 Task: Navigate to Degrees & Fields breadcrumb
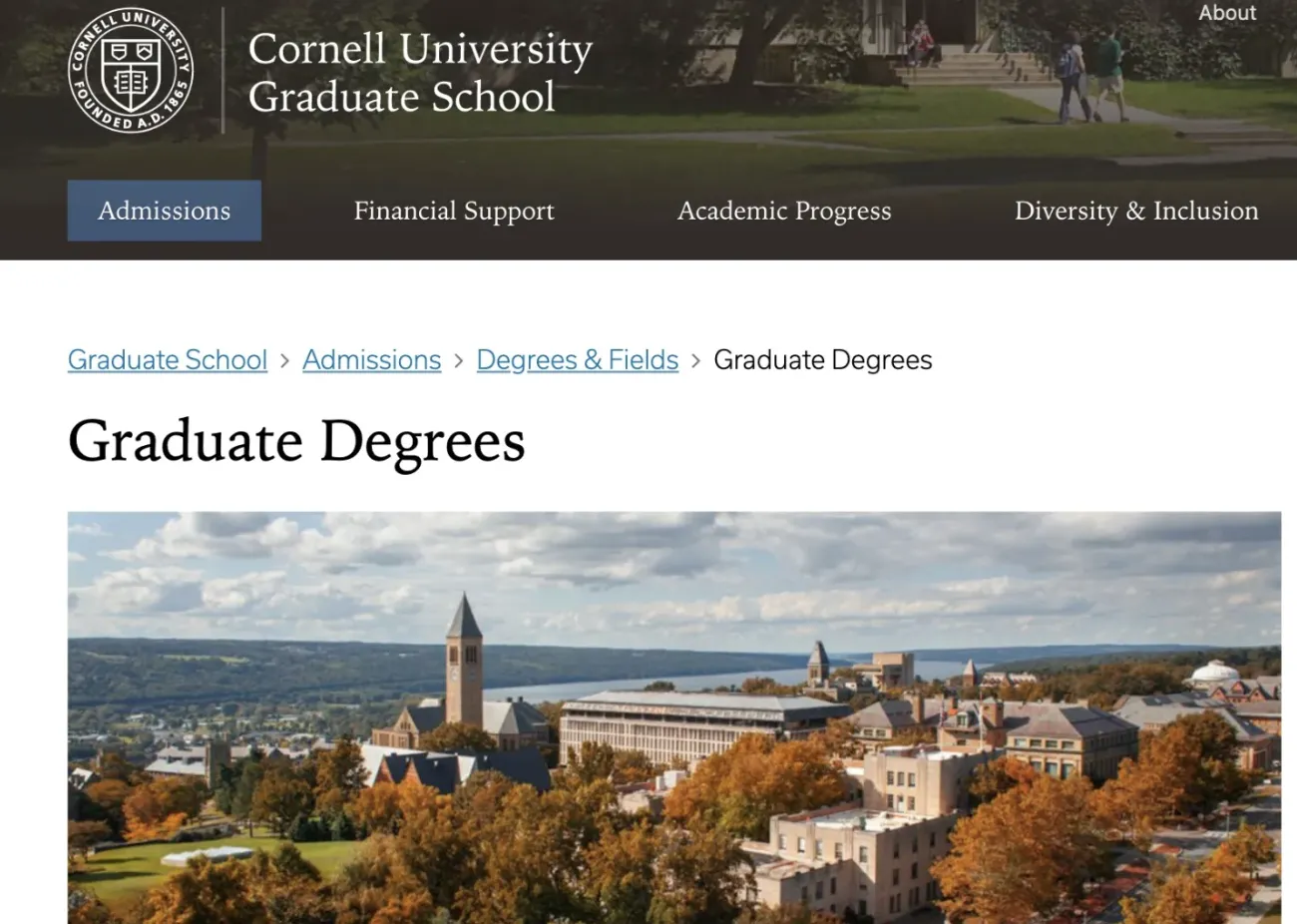click(x=577, y=360)
